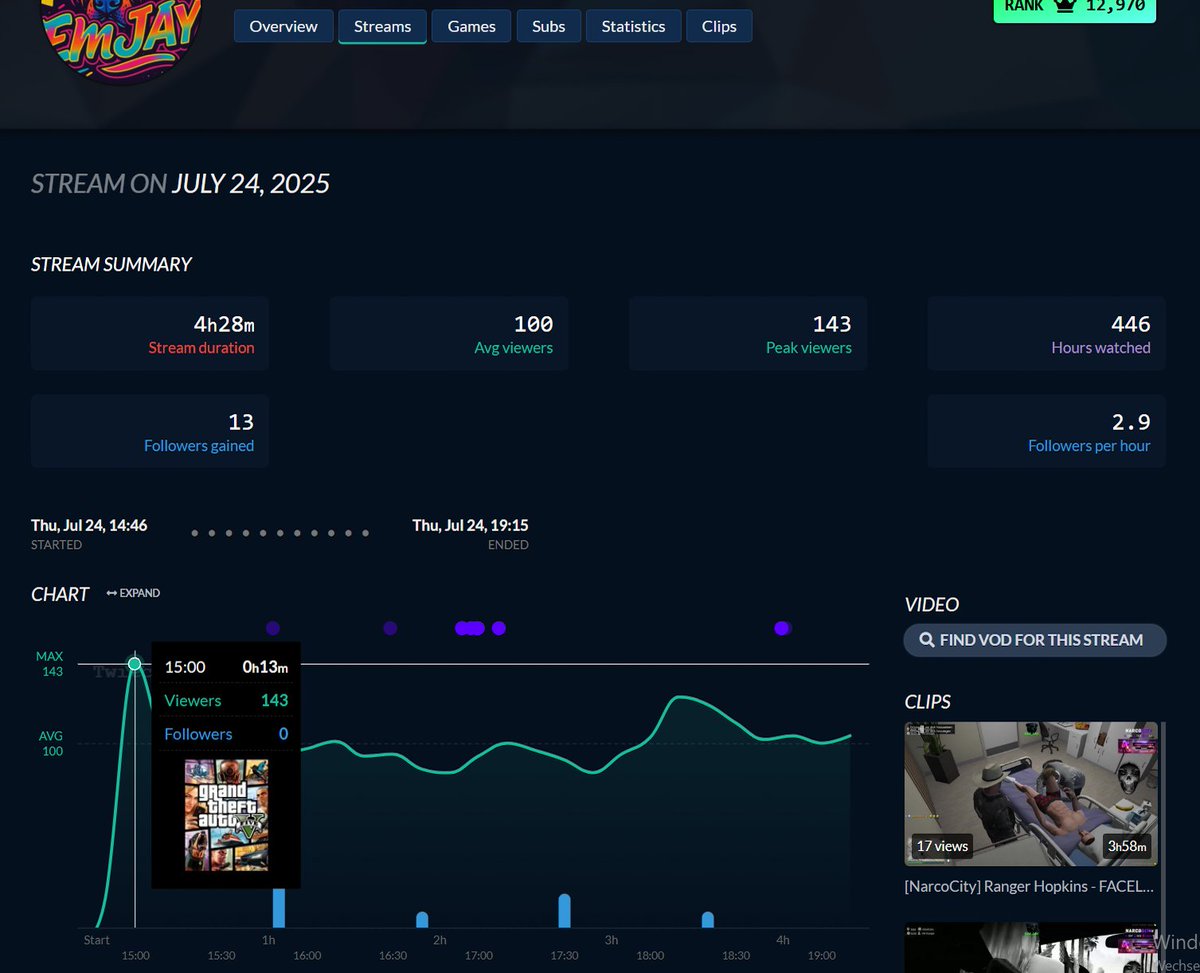Click the purple clip dot near the 4h mark

(782, 628)
